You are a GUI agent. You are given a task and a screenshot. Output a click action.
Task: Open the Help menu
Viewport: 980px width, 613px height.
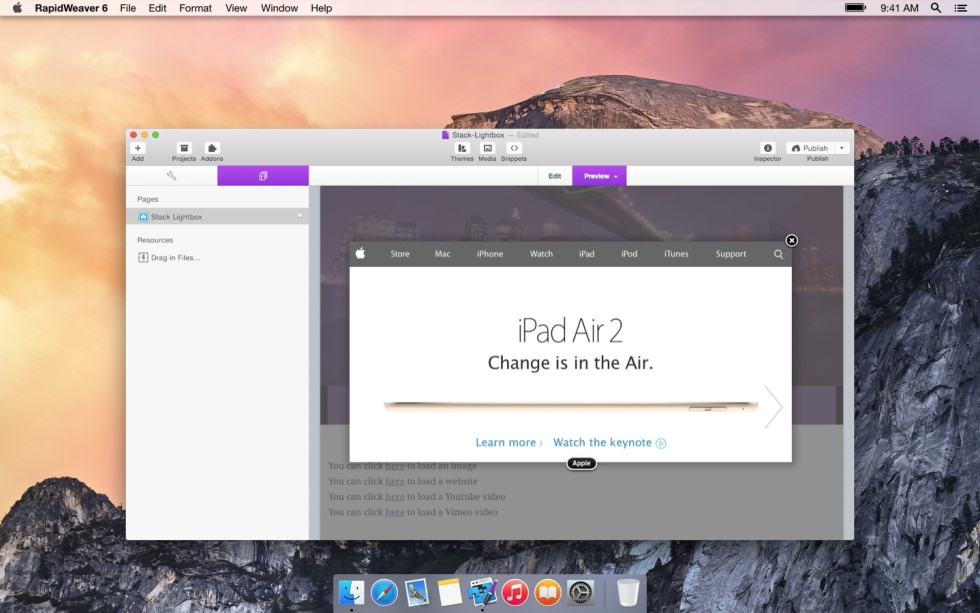click(x=321, y=8)
